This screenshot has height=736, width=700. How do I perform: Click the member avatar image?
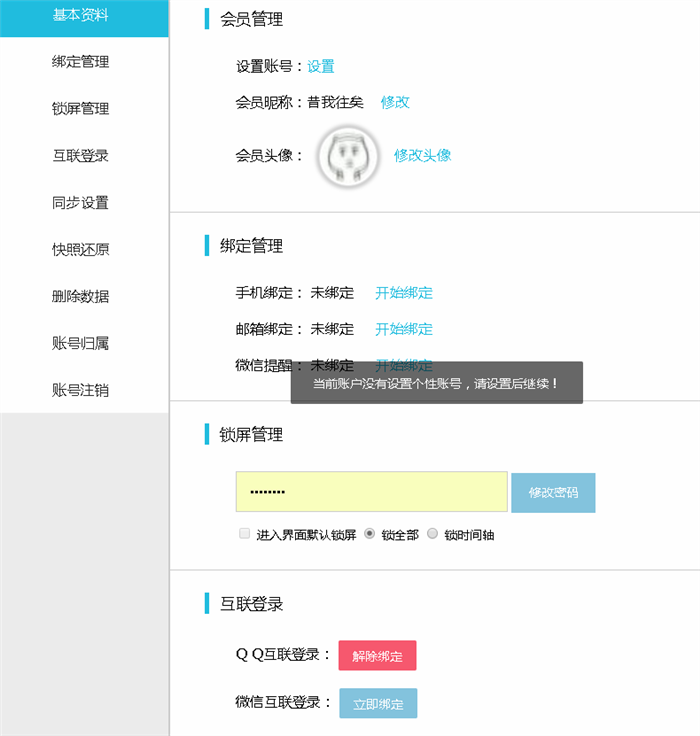click(347, 157)
